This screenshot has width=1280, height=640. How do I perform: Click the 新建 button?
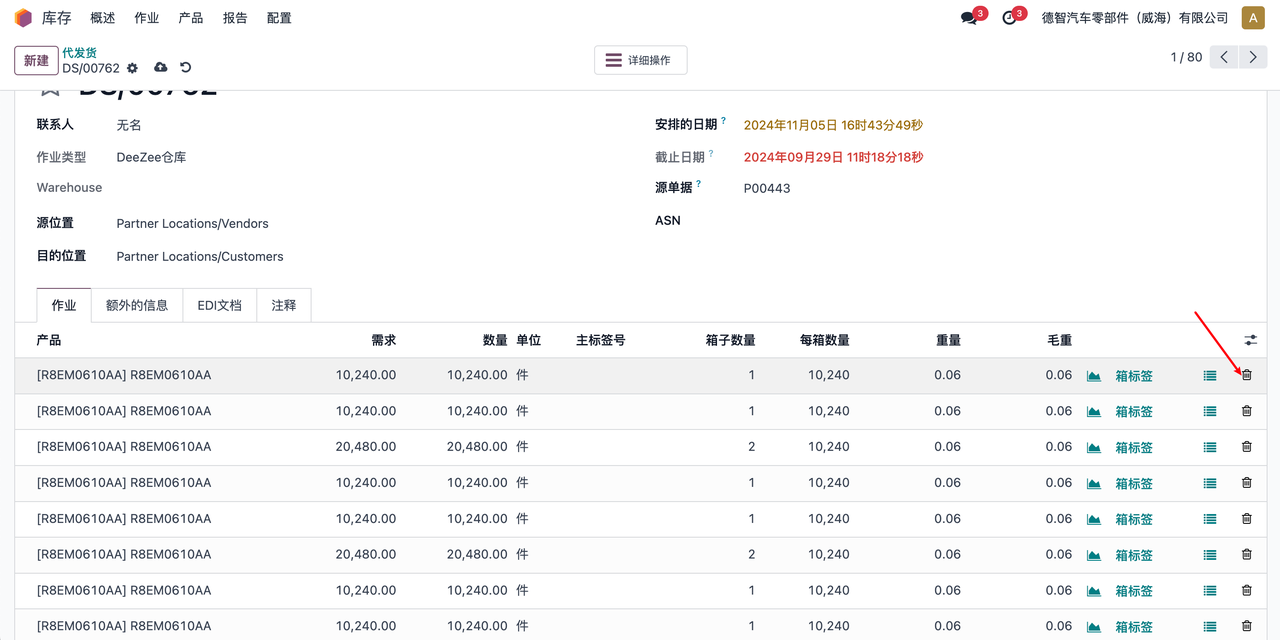[36, 60]
